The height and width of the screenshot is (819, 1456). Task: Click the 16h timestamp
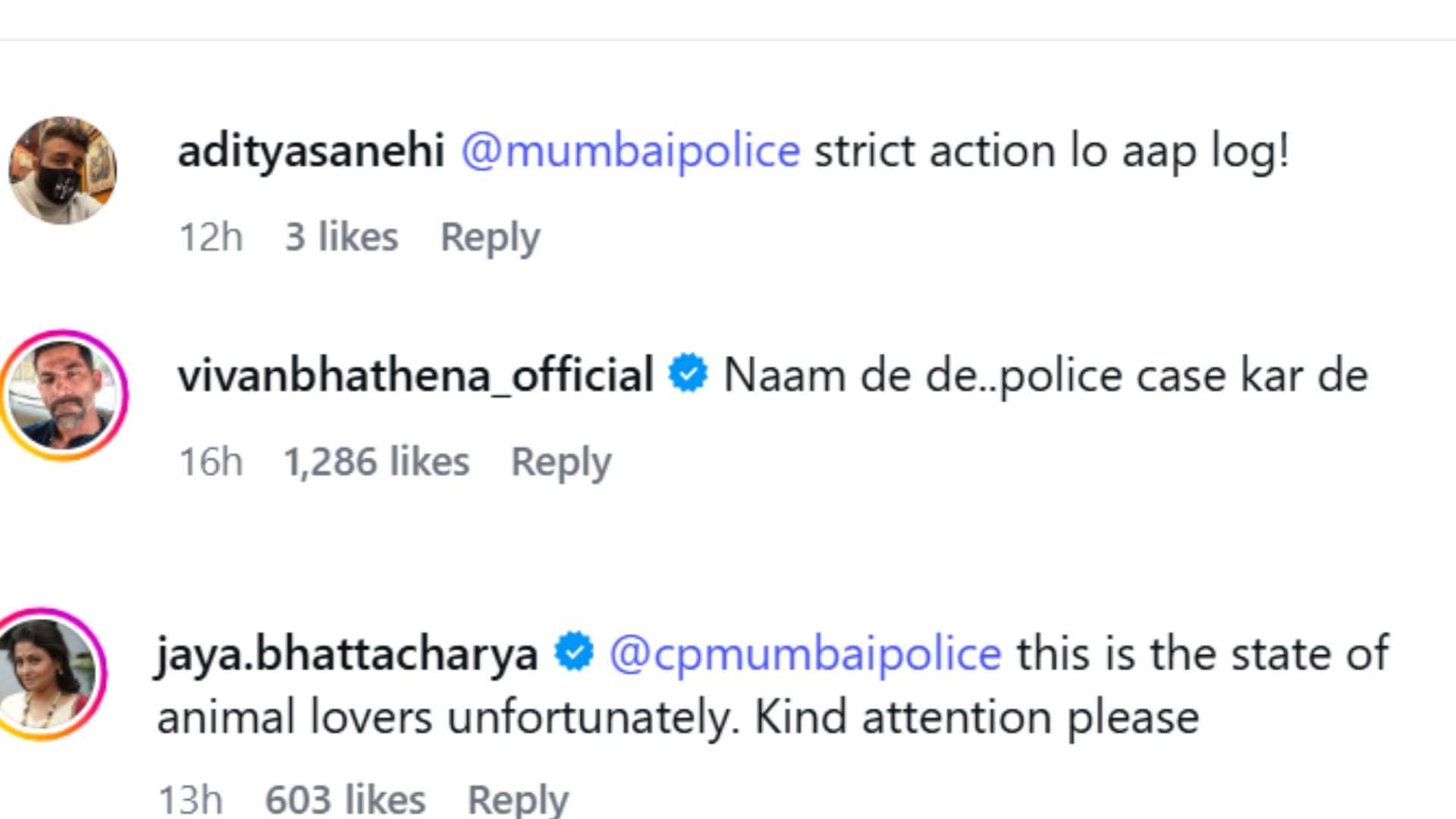[211, 462]
